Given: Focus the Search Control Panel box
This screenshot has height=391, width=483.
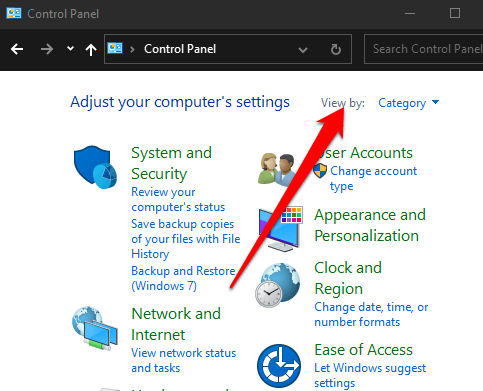Looking at the screenshot, I should 423,49.
